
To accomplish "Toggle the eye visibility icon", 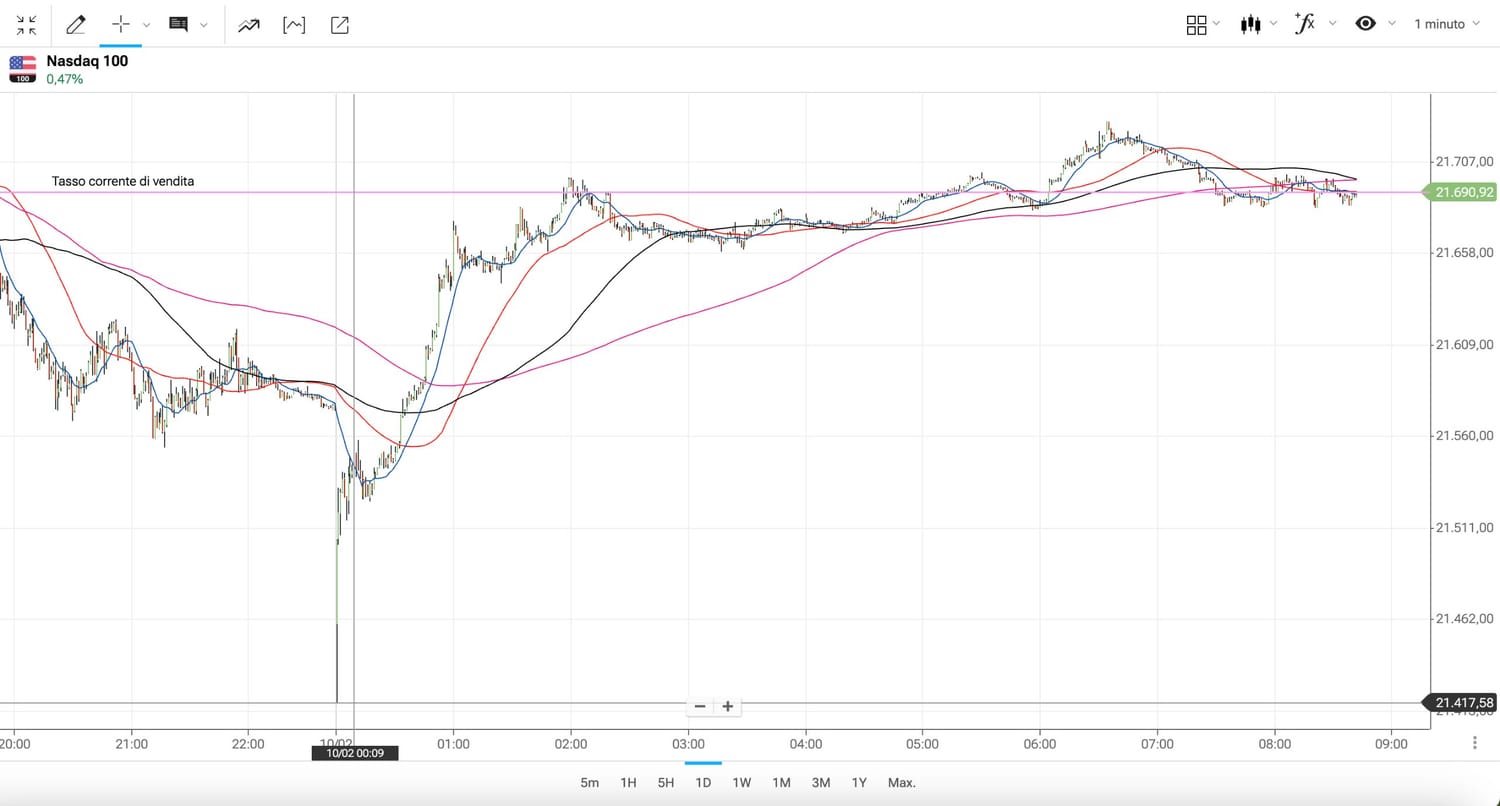I will click(1365, 24).
